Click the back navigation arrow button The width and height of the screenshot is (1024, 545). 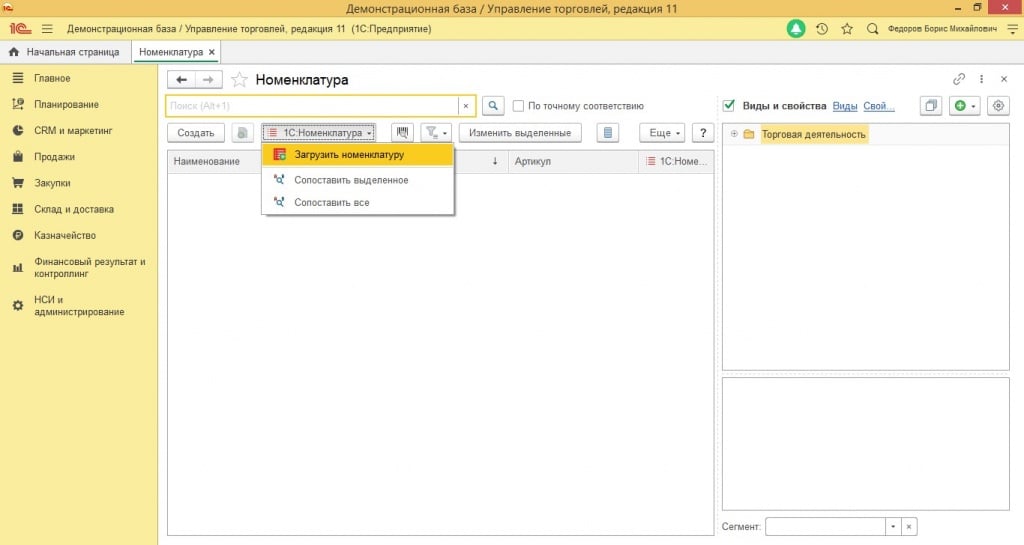click(181, 80)
